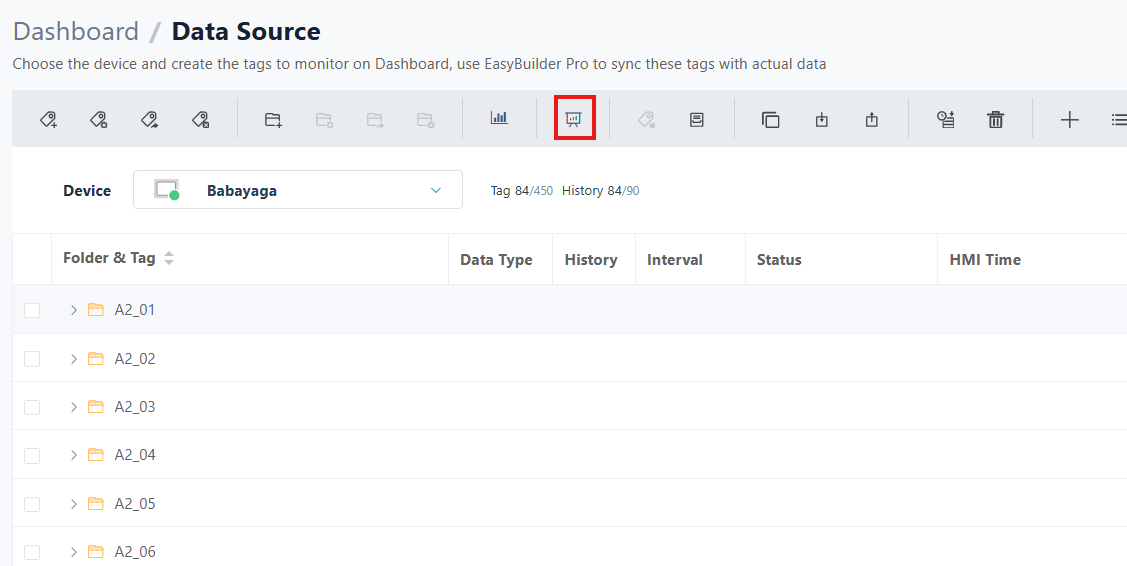Click the Status column header
Viewport: 1127px width, 566px height.
click(779, 260)
